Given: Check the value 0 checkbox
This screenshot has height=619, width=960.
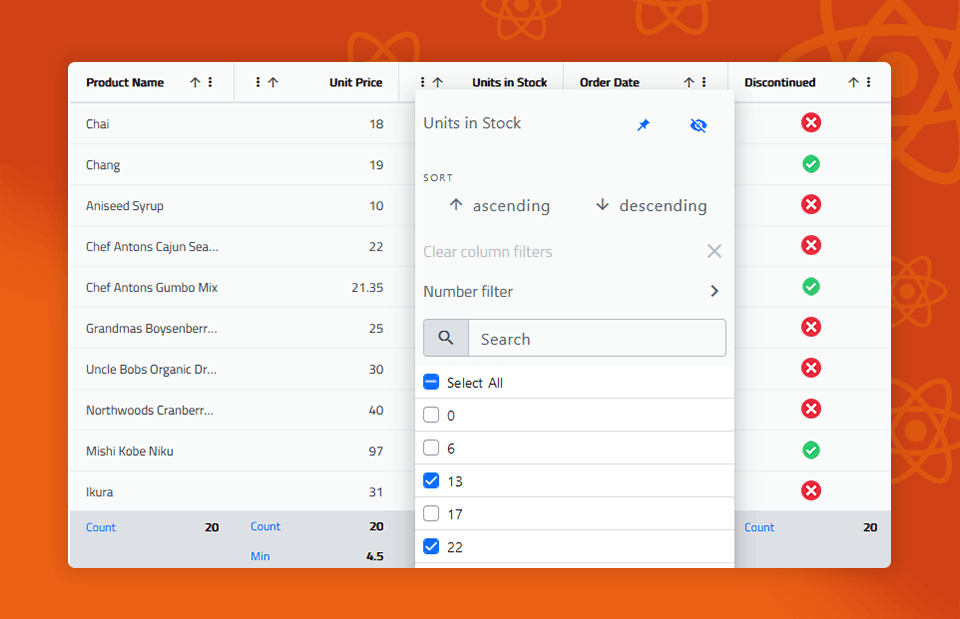Looking at the screenshot, I should pyautogui.click(x=431, y=415).
